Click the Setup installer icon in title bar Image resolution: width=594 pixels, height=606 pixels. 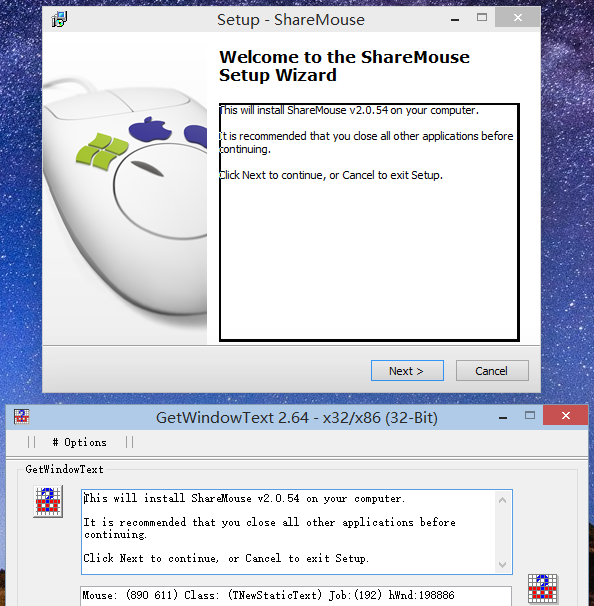tap(60, 19)
